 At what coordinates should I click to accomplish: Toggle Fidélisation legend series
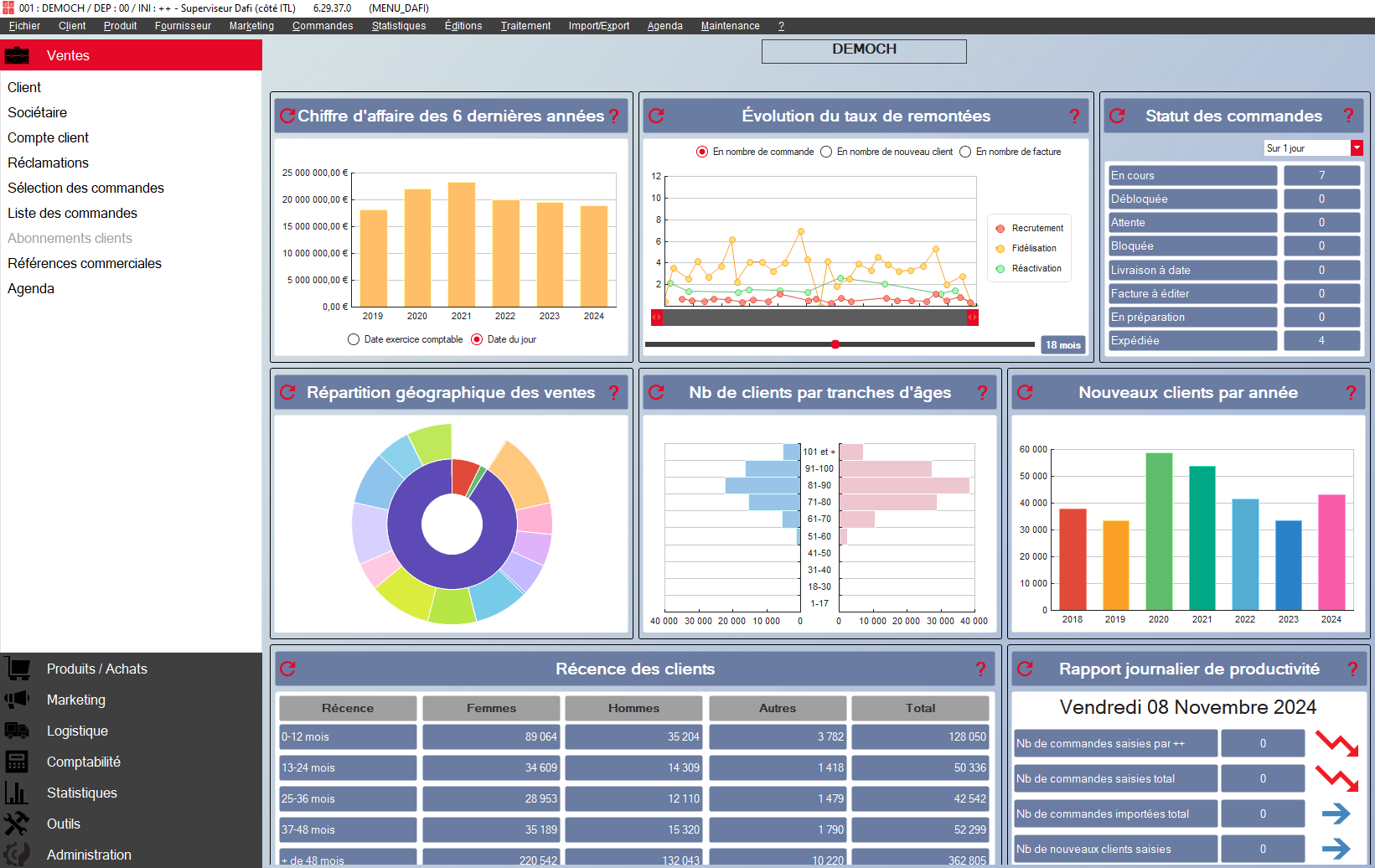[x=1026, y=249]
